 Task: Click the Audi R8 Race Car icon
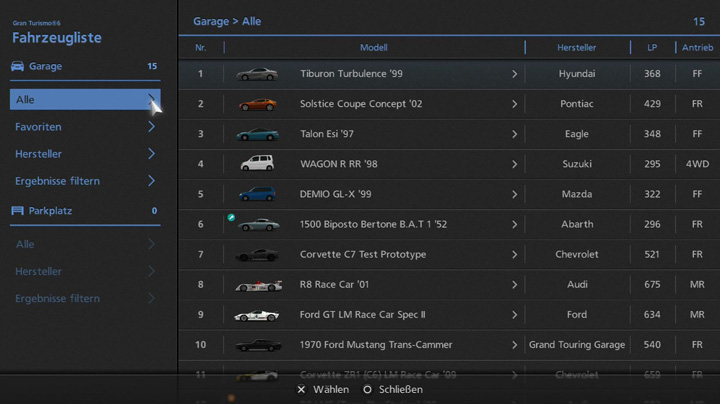click(257, 285)
